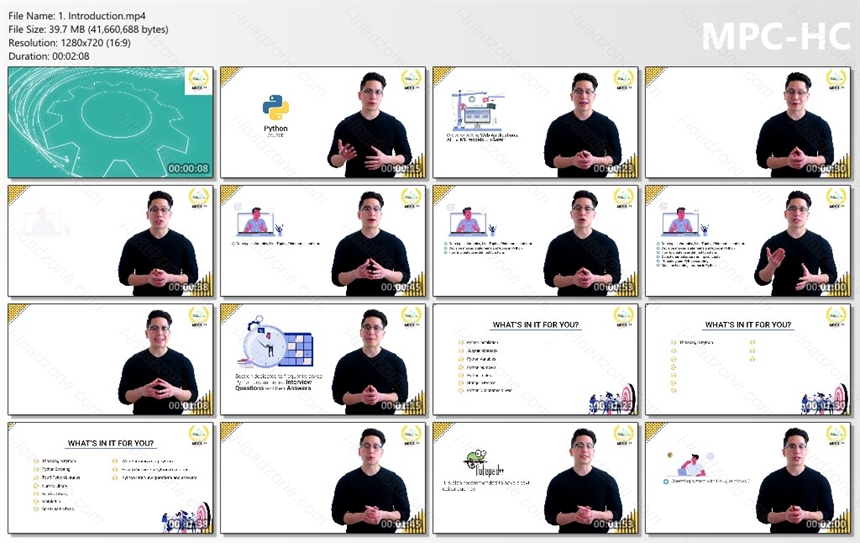860x543 pixels.
Task: Open the mostly empty bullet list thumbnail at 00:01:30
Action: [x=748, y=359]
